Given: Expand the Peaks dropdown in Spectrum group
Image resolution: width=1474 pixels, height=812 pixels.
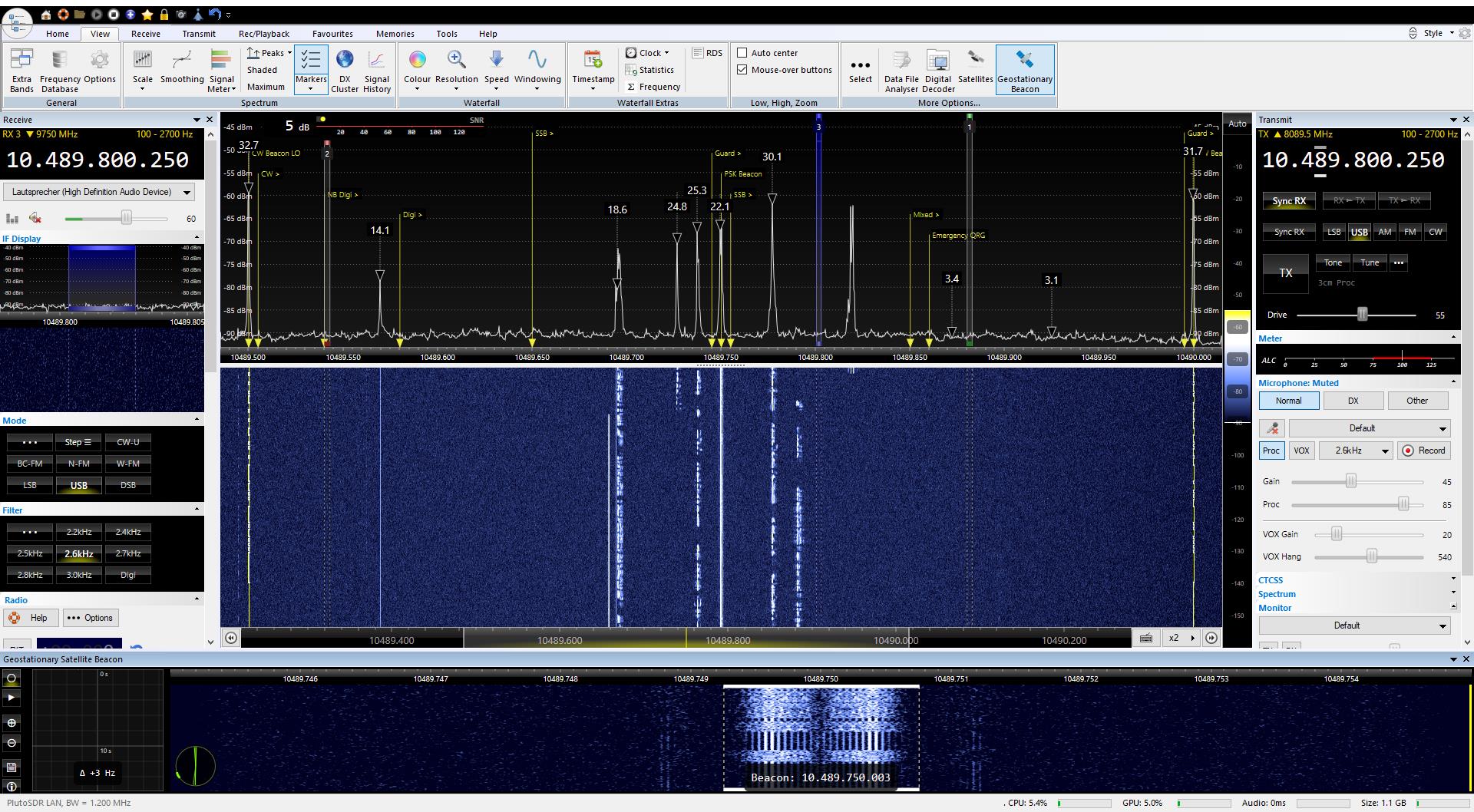Looking at the screenshot, I should 289,53.
